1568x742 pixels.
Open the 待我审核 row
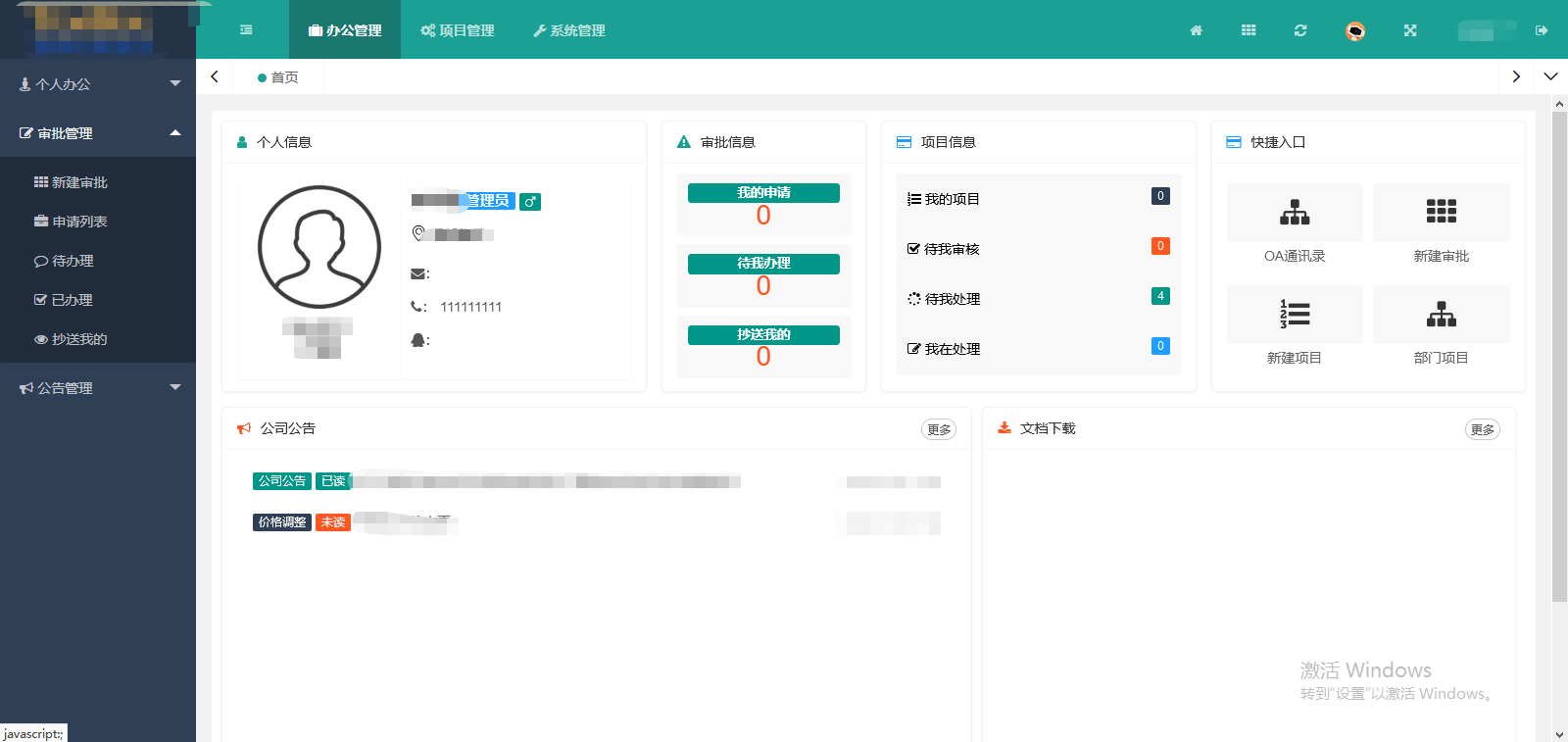point(1039,249)
